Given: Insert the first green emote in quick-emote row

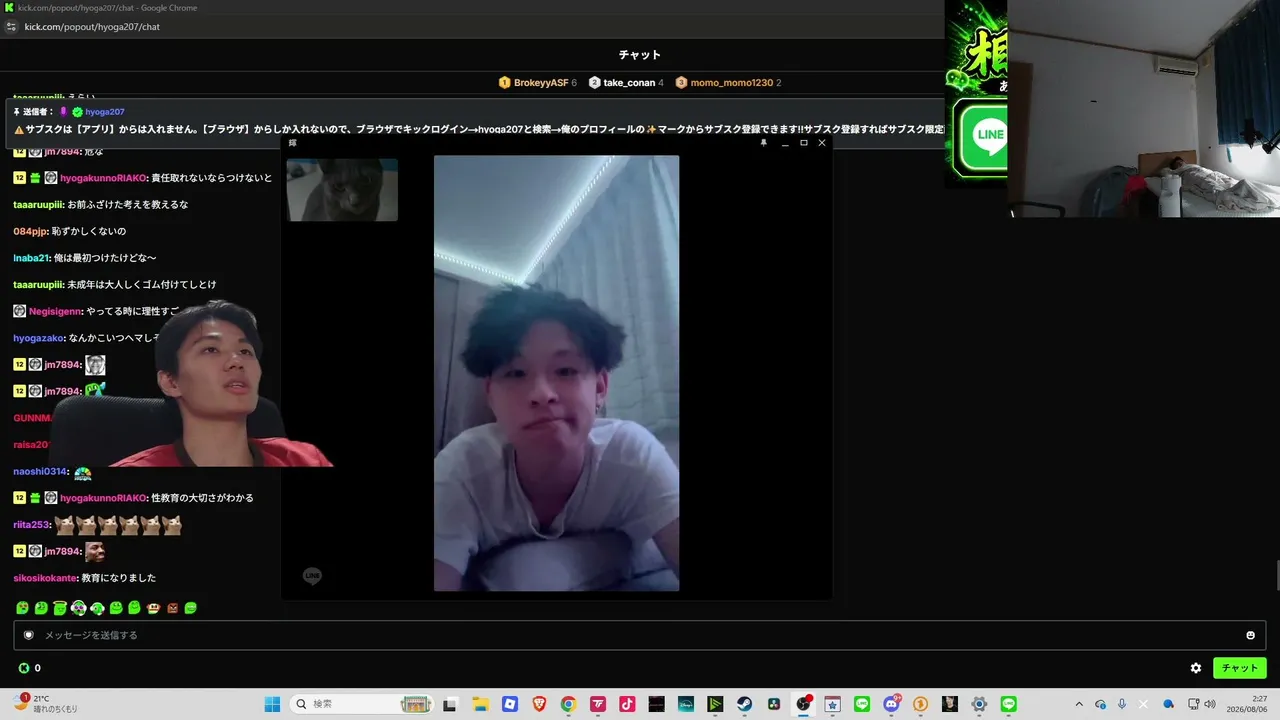Looking at the screenshot, I should pos(22,608).
